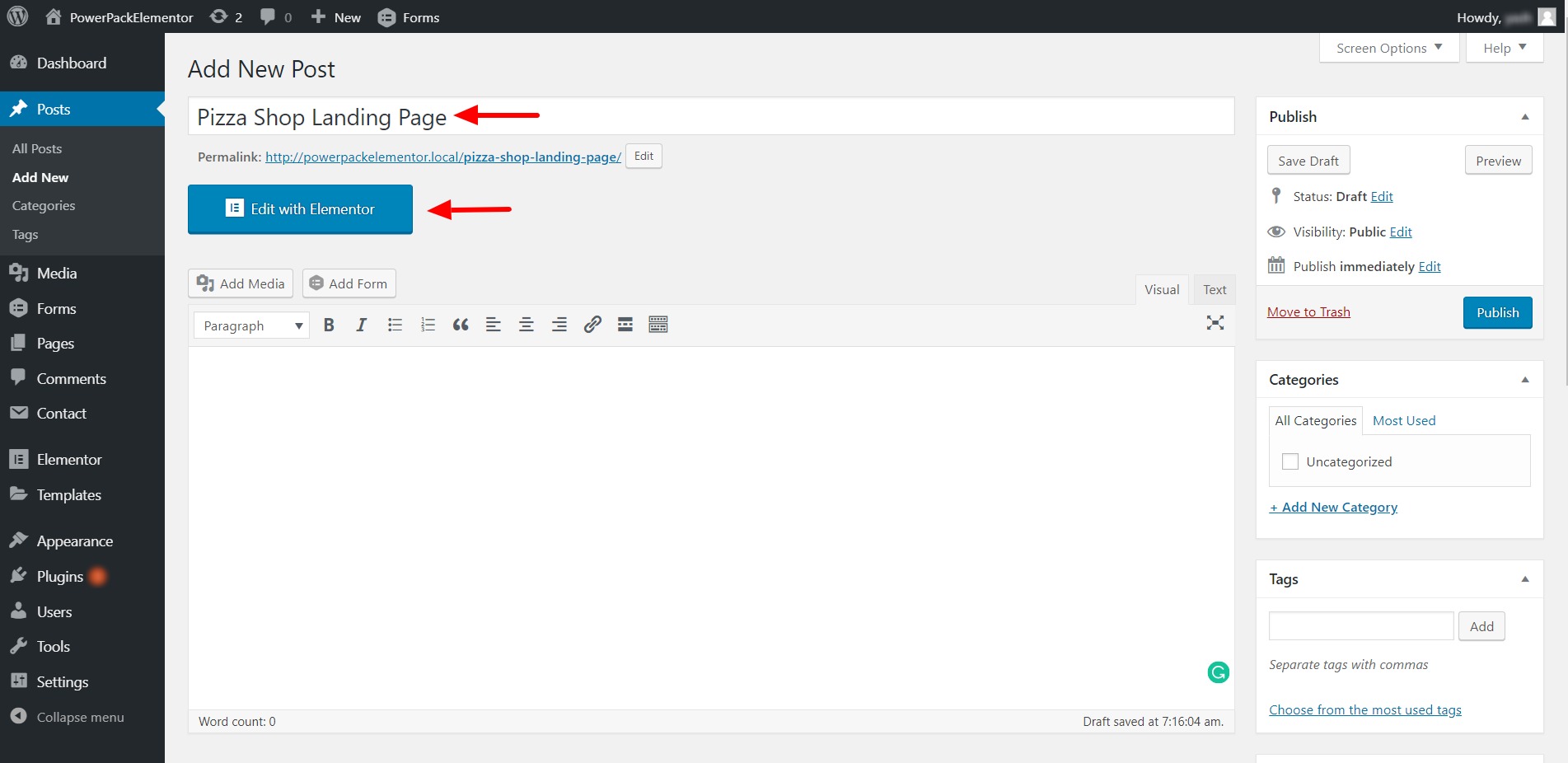Image resolution: width=1568 pixels, height=763 pixels.
Task: Insert a blockquote
Action: (461, 325)
